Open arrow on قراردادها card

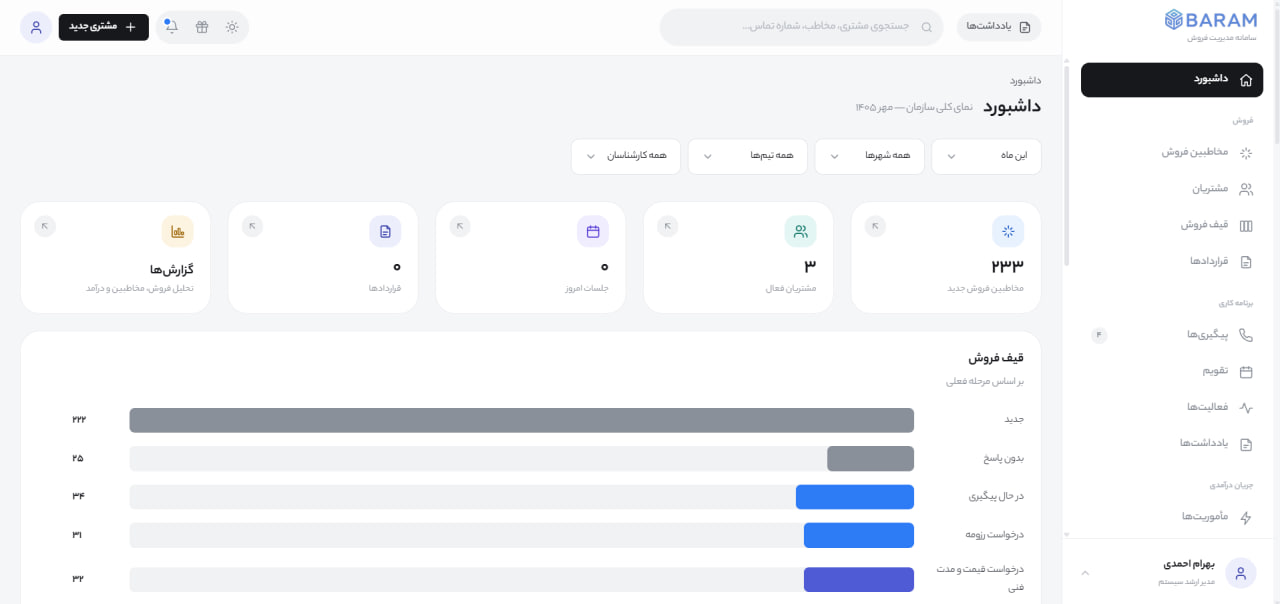253,227
